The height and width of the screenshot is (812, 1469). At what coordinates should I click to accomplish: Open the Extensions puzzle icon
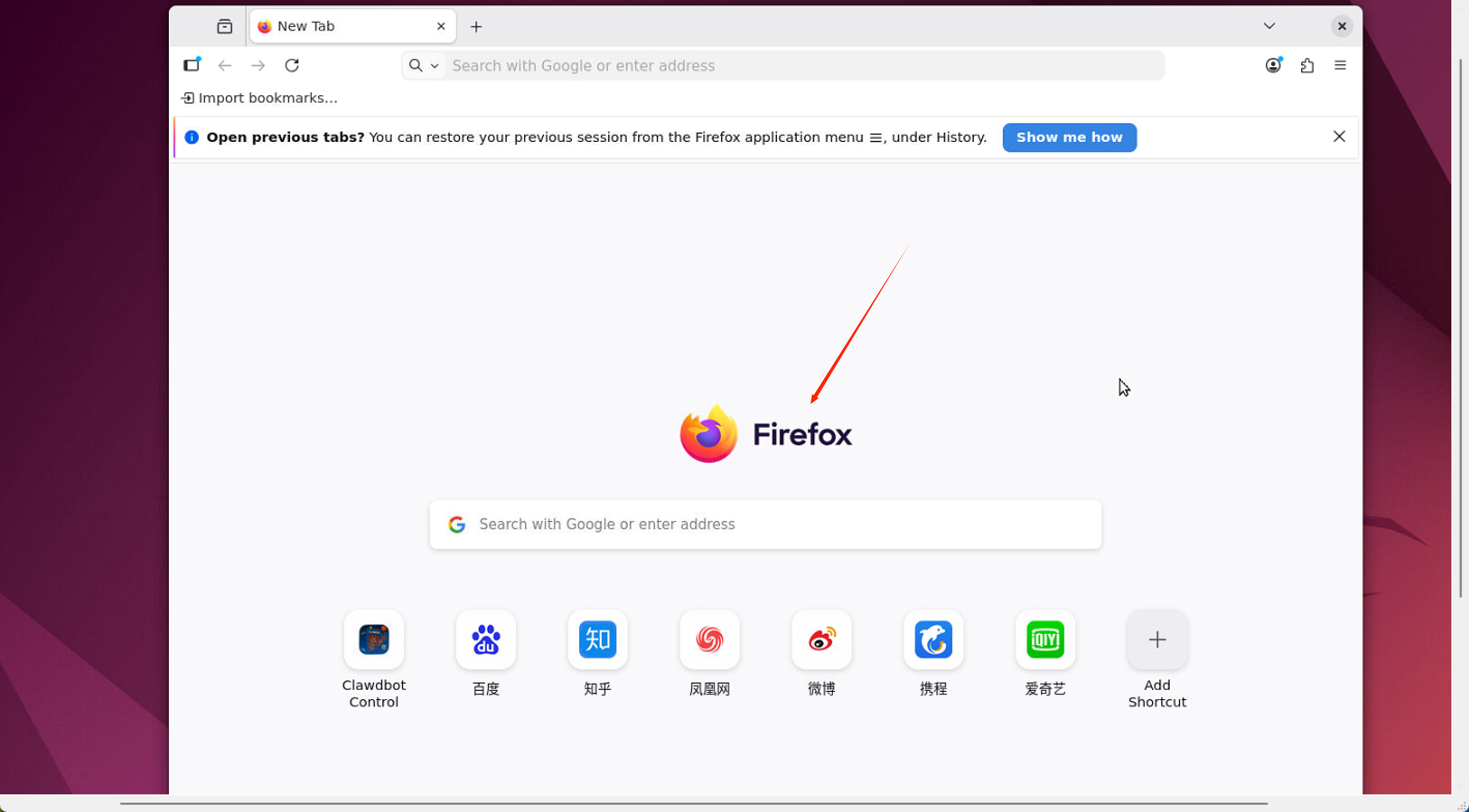(x=1307, y=66)
